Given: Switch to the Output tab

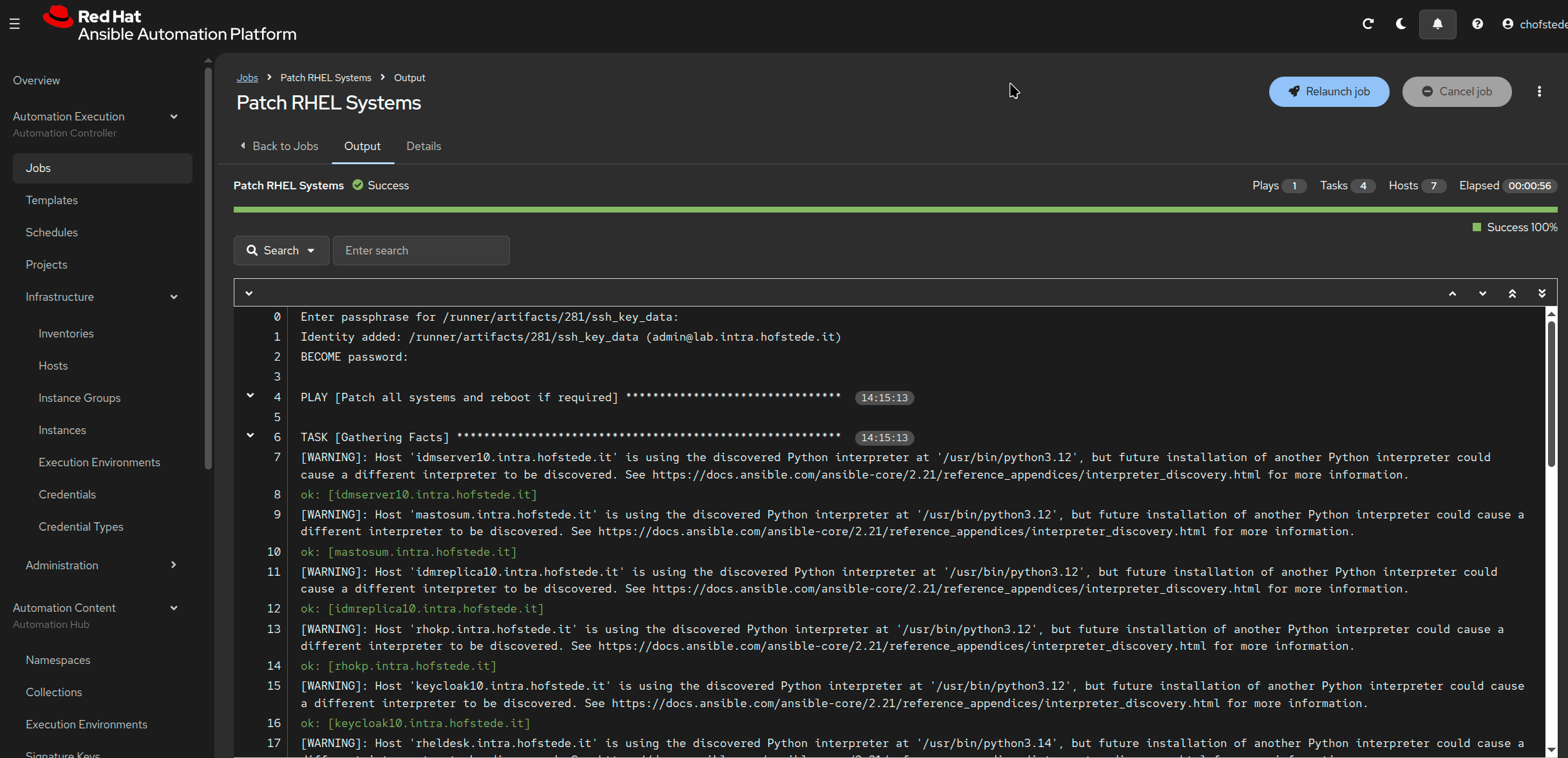Looking at the screenshot, I should 363,146.
